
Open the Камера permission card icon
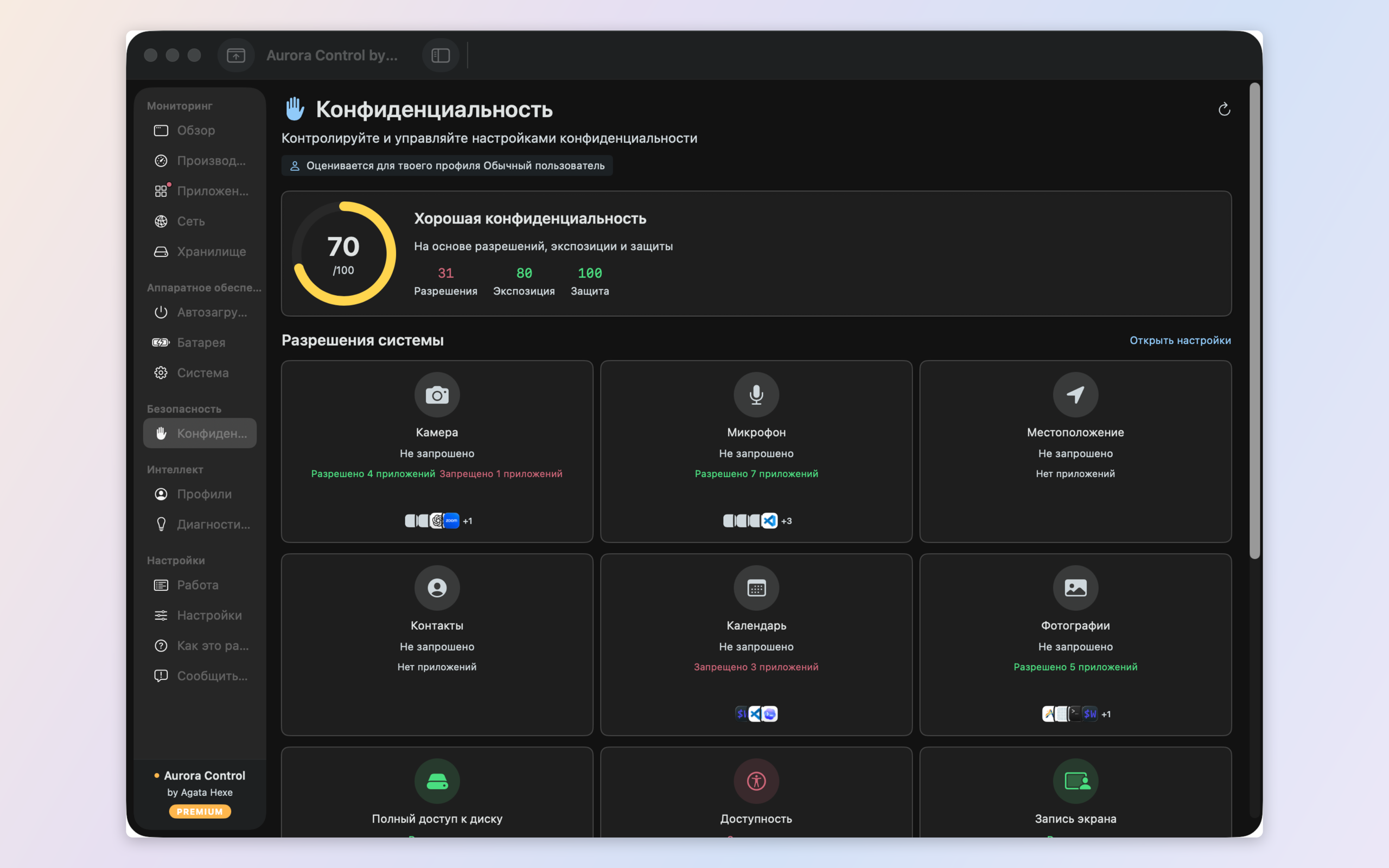point(437,395)
